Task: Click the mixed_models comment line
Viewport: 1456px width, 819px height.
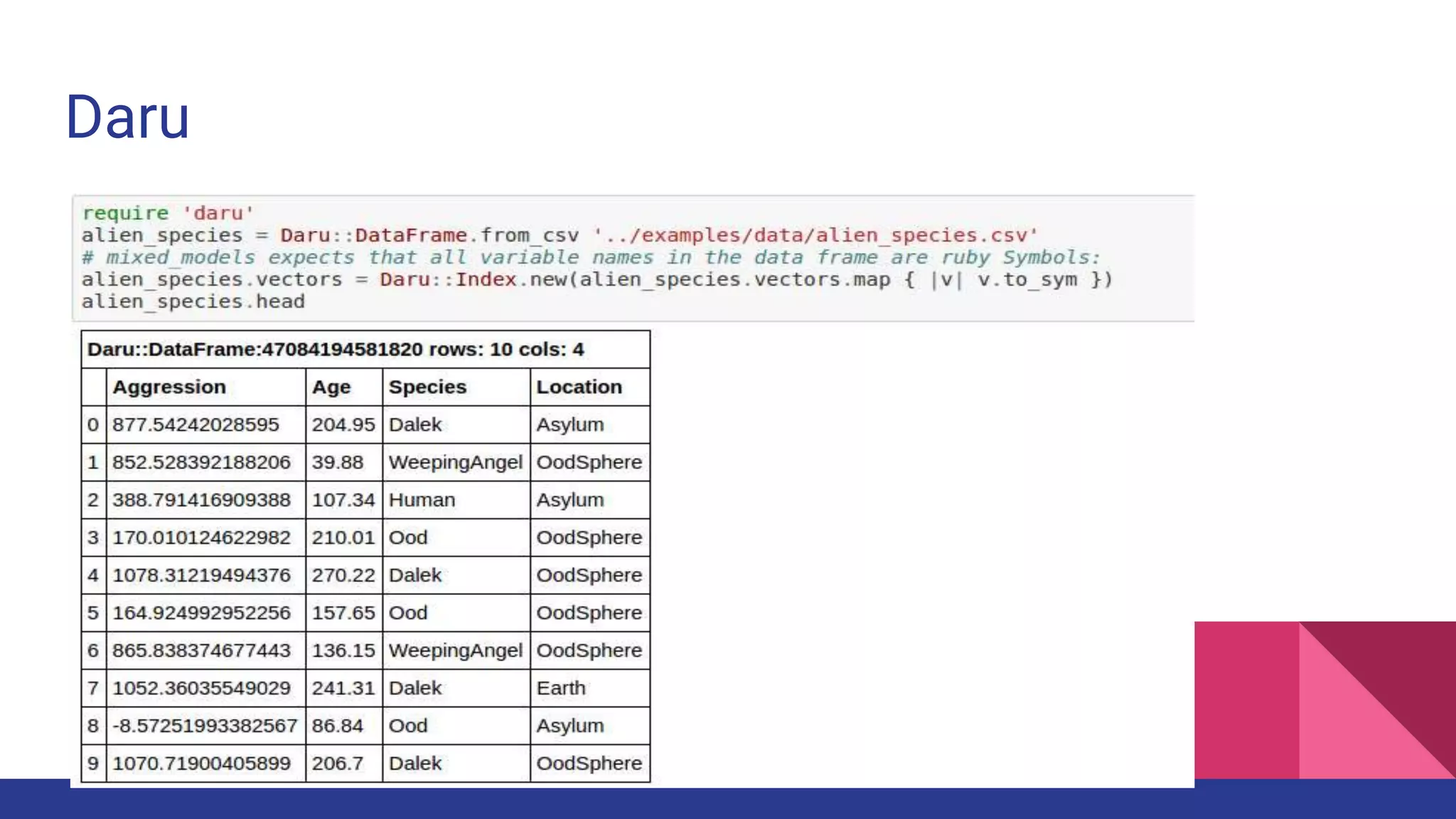Action: (590, 257)
